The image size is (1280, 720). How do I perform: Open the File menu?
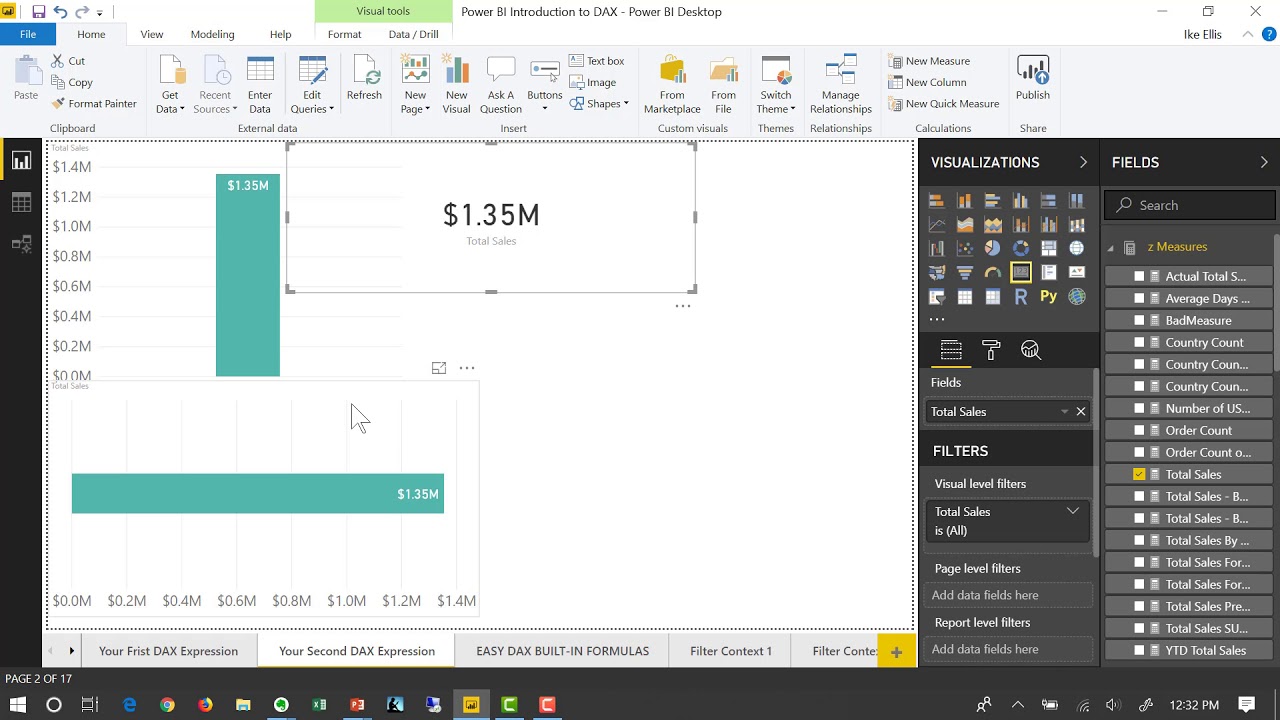28,34
